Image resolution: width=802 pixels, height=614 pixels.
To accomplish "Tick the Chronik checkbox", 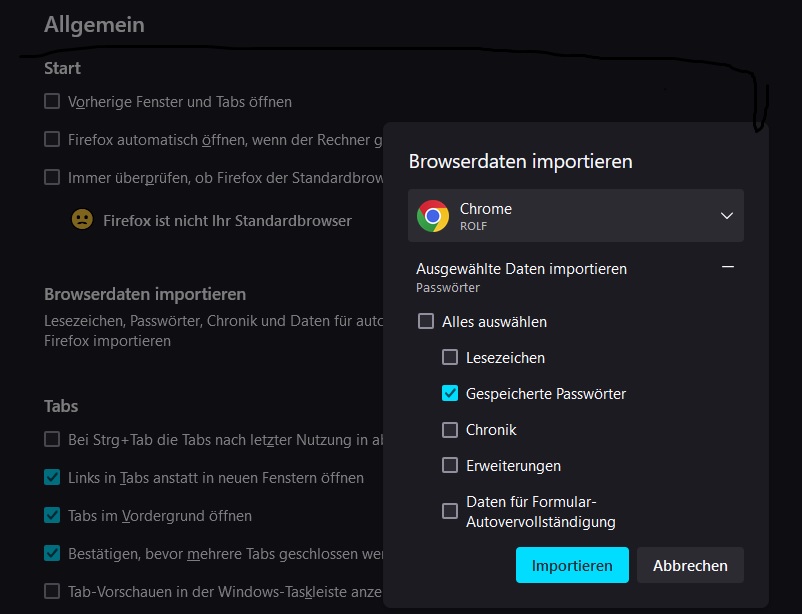I will 450,430.
